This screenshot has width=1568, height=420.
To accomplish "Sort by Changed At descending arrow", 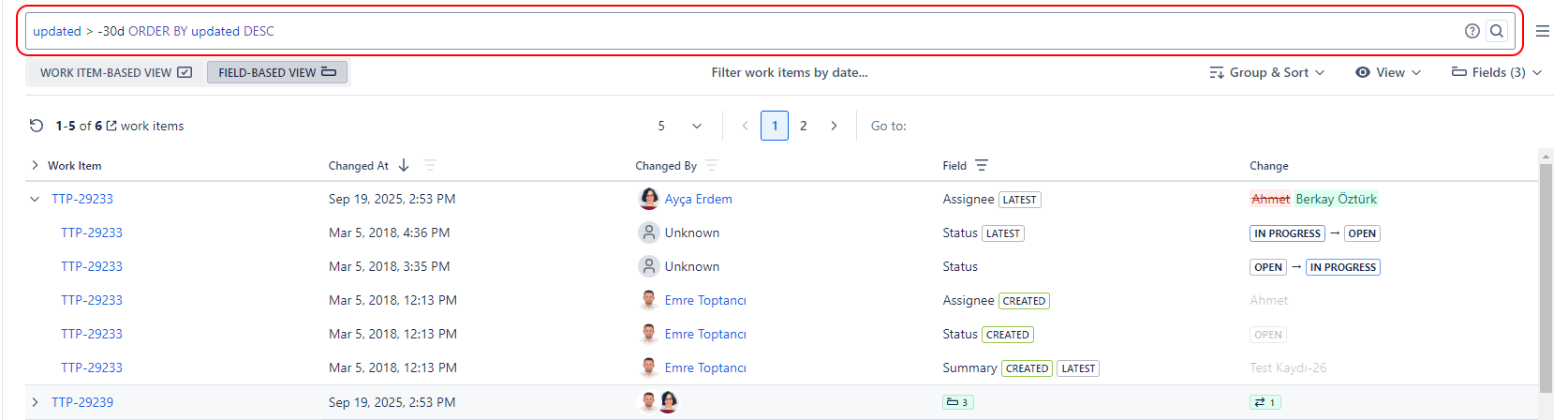I will point(404,166).
